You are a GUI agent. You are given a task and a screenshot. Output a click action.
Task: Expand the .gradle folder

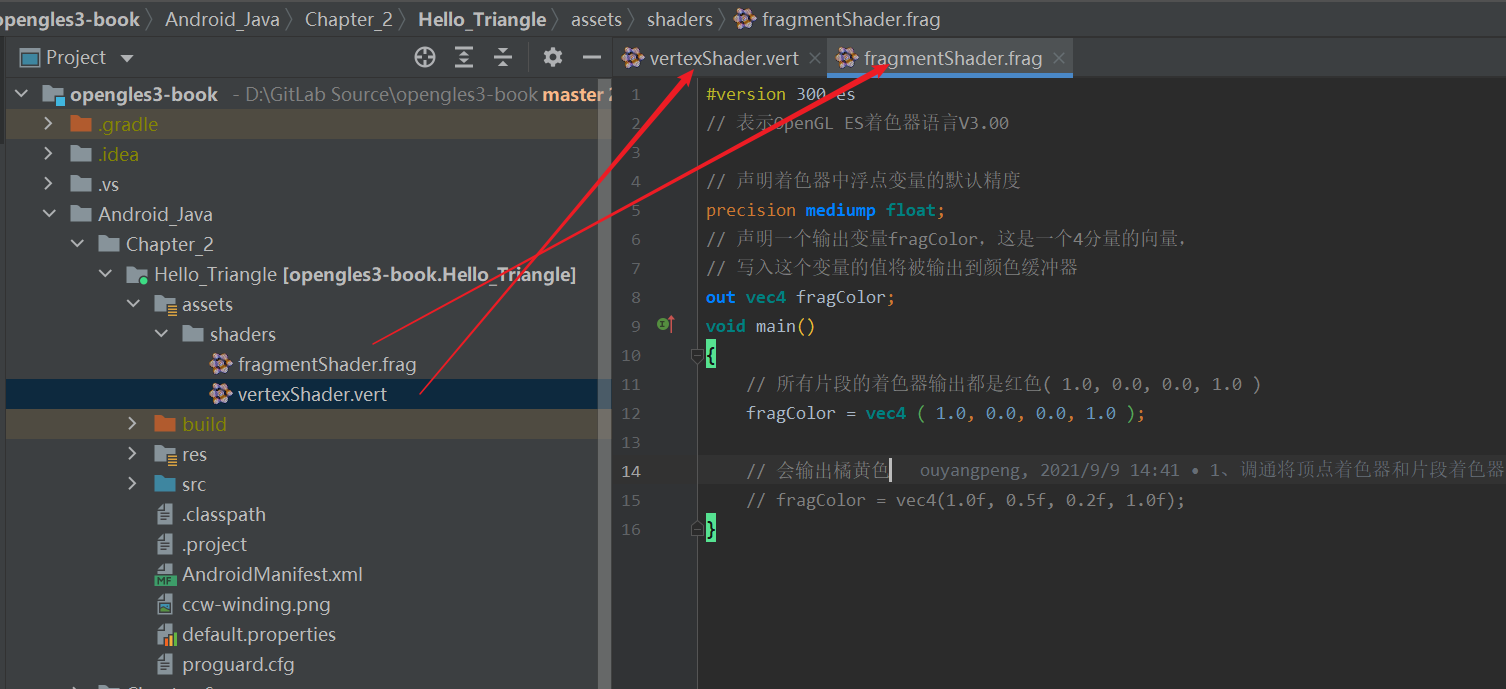click(48, 124)
